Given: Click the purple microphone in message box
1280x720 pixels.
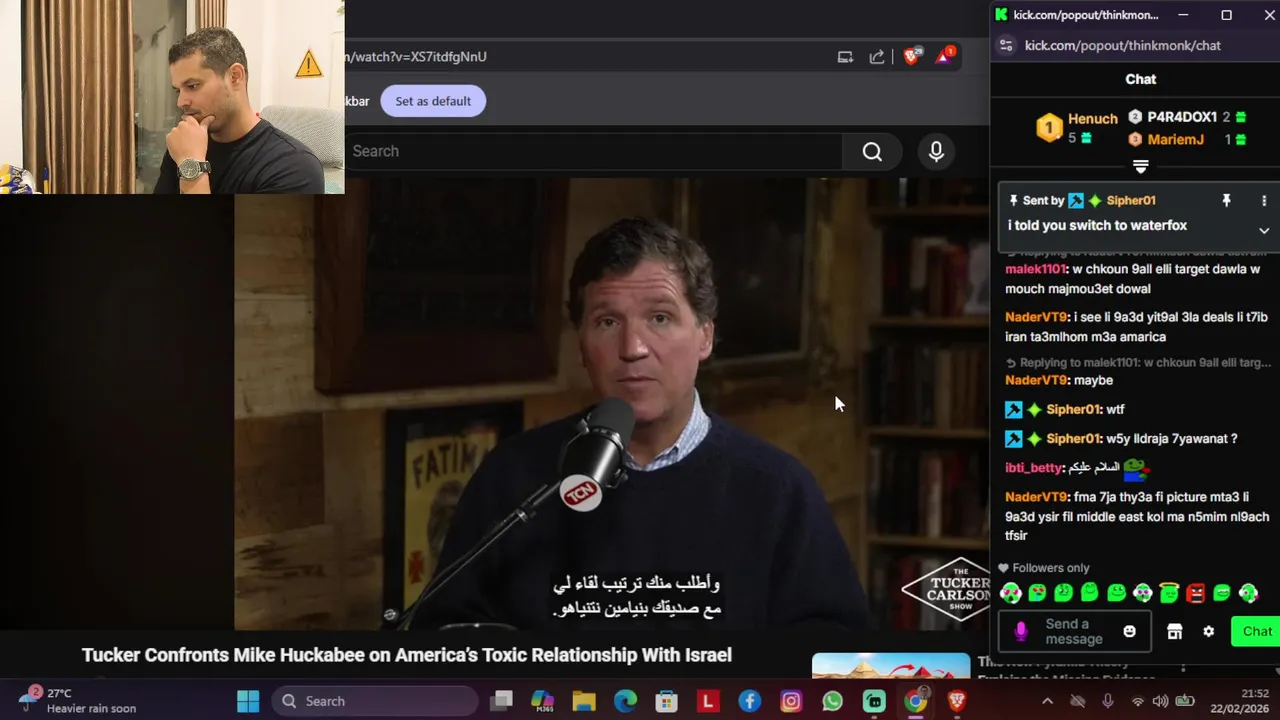Looking at the screenshot, I should click(1020, 632).
